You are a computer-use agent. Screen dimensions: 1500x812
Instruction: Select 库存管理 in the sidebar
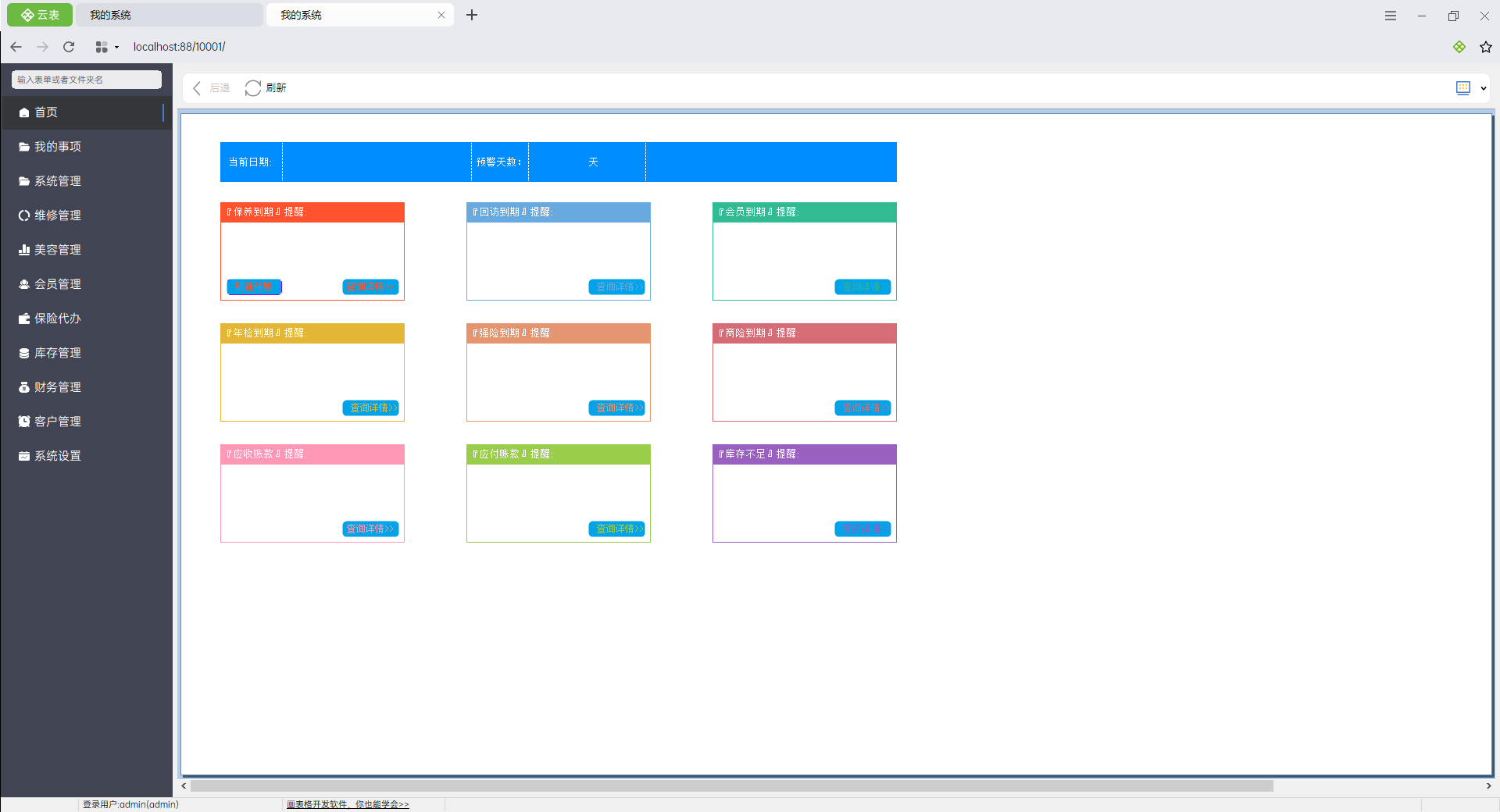[58, 353]
